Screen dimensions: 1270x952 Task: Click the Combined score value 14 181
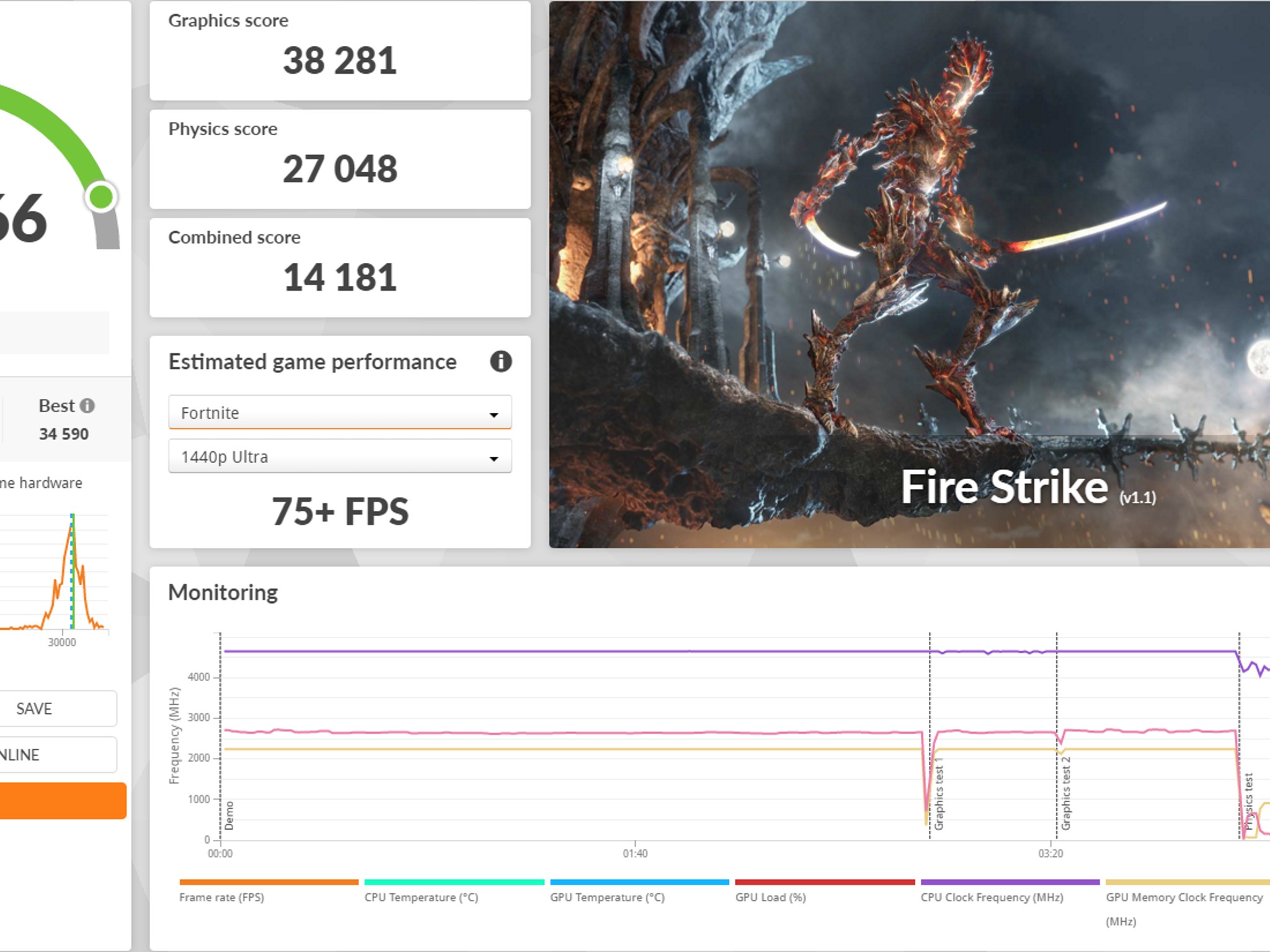click(340, 277)
